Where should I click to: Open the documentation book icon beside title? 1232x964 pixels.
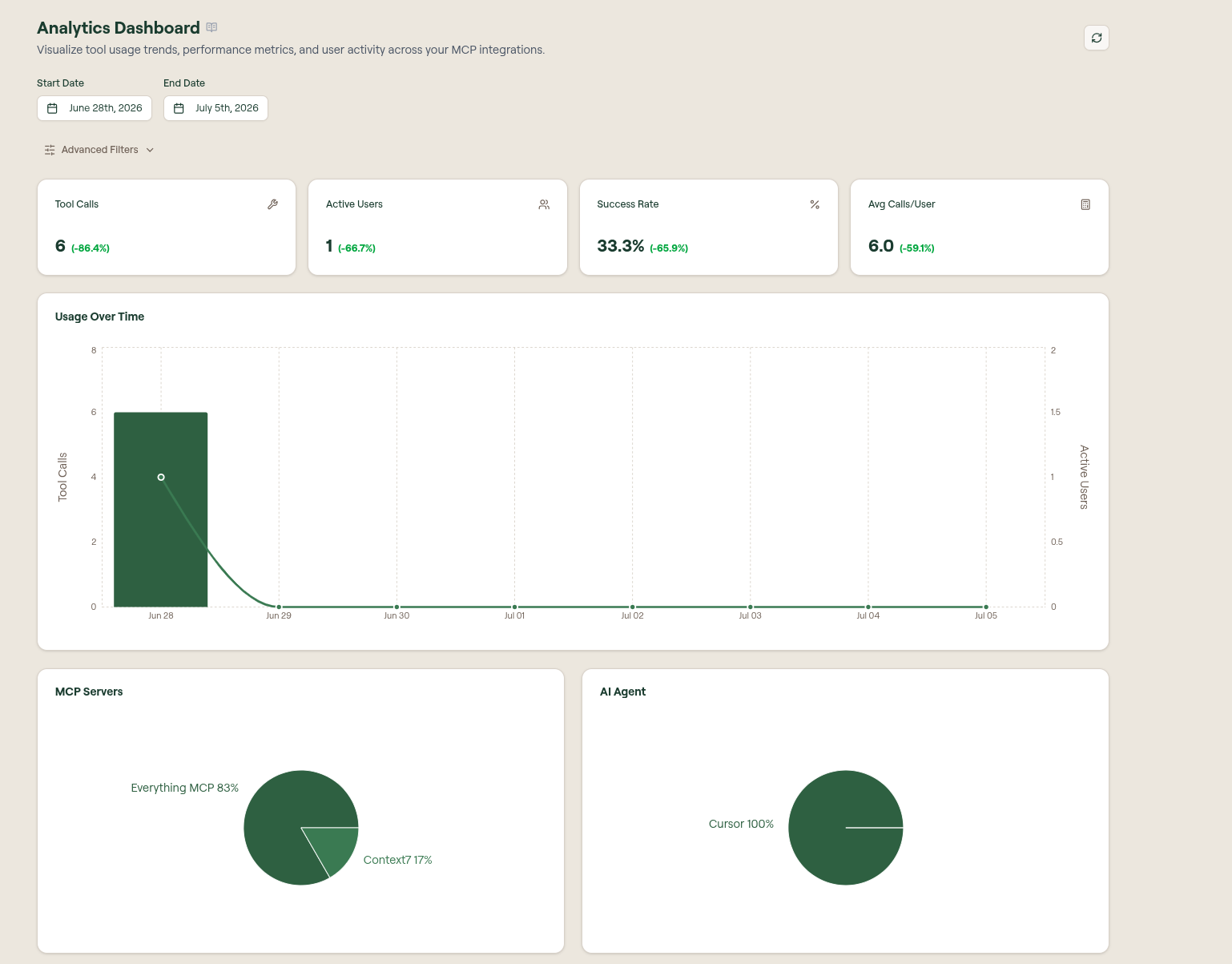[211, 27]
